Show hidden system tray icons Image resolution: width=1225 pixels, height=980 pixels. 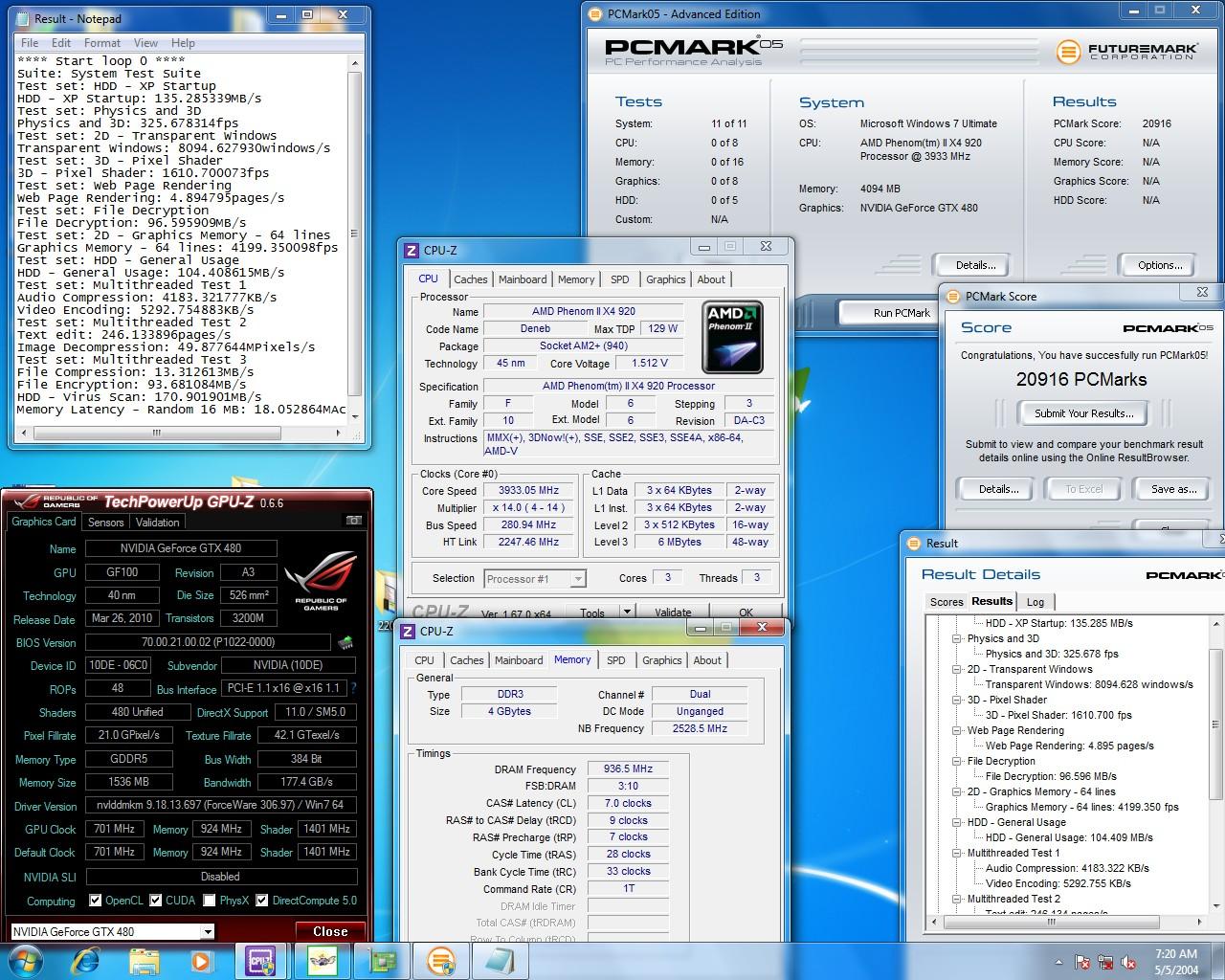(1058, 962)
